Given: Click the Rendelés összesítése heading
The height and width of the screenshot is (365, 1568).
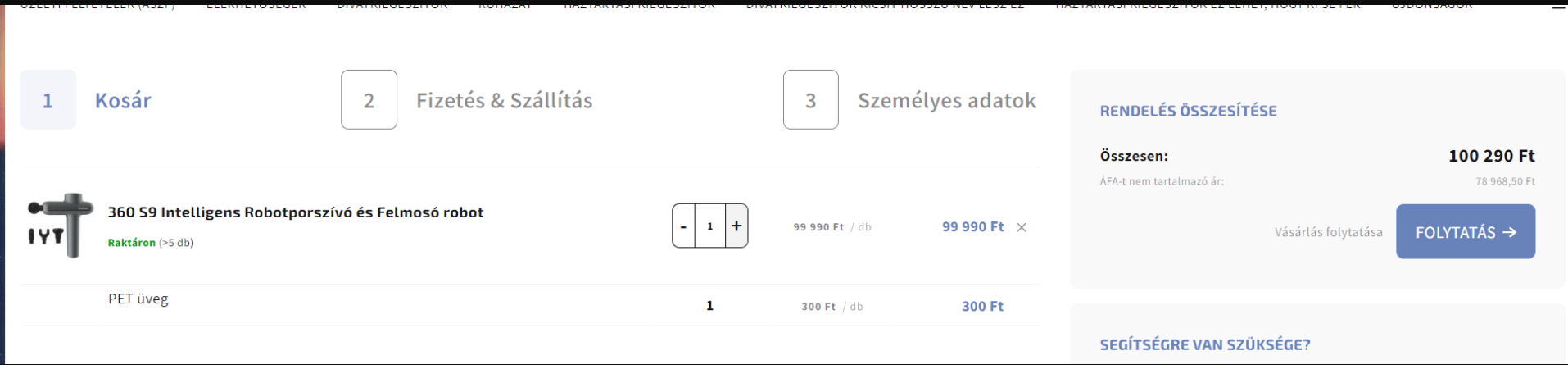Looking at the screenshot, I should 1188,111.
